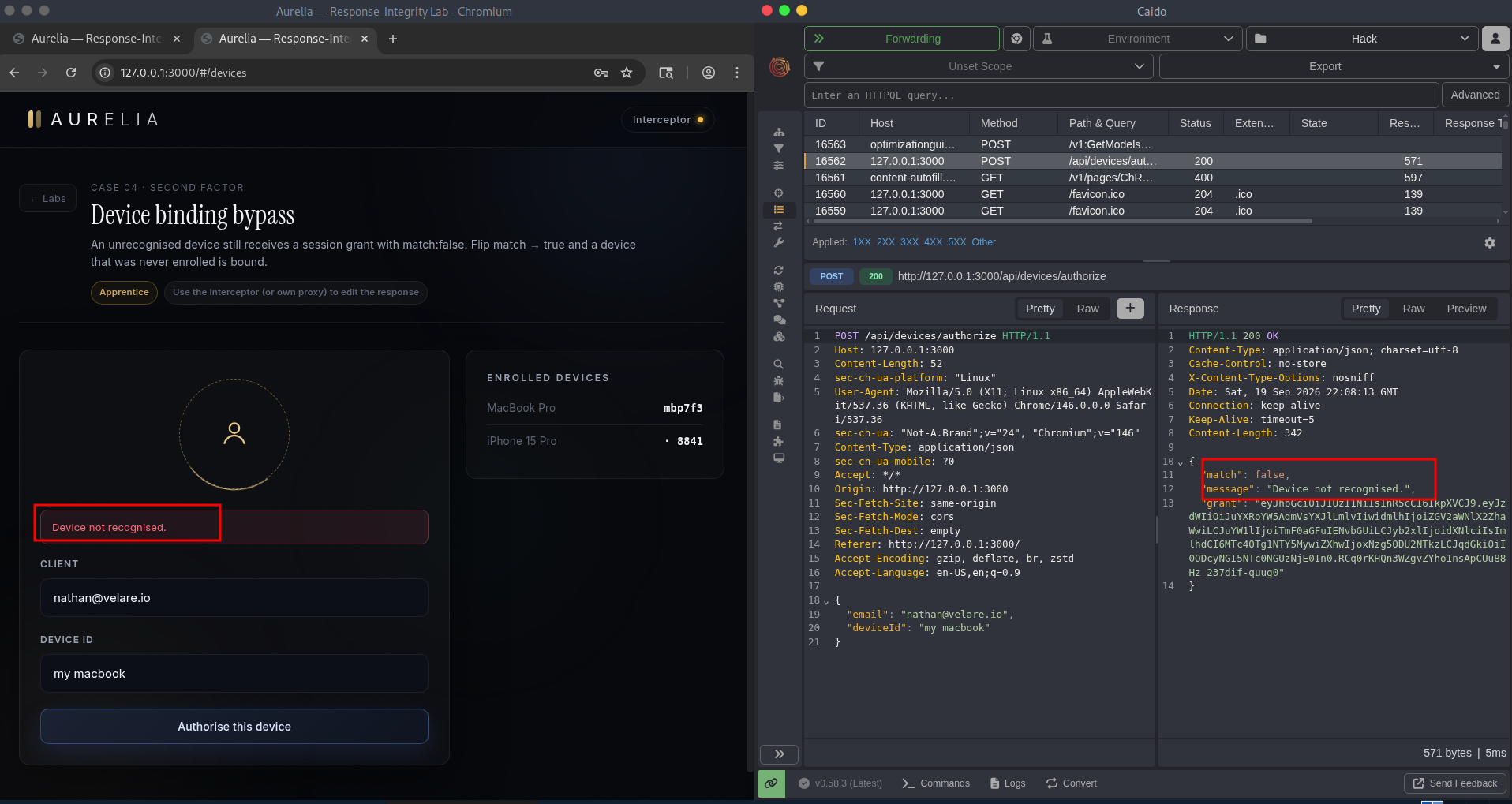Open the Hack project dropdown
This screenshot has height=804, width=1512.
click(1362, 39)
